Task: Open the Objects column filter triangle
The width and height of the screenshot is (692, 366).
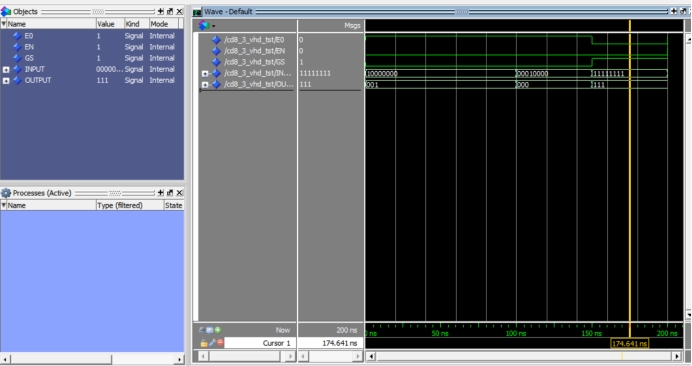Action: click(x=4, y=24)
